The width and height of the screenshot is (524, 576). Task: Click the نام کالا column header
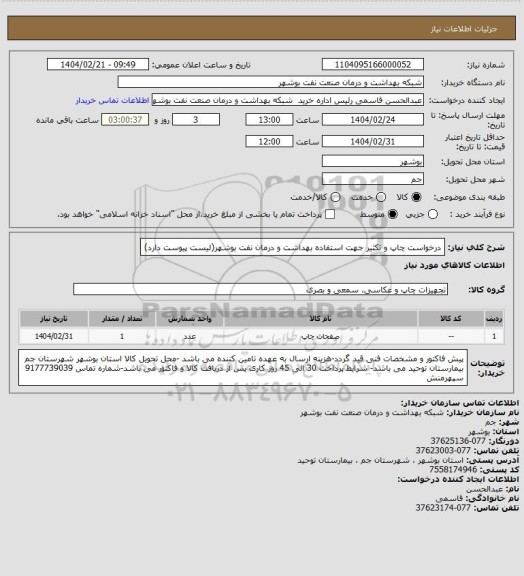pos(320,318)
